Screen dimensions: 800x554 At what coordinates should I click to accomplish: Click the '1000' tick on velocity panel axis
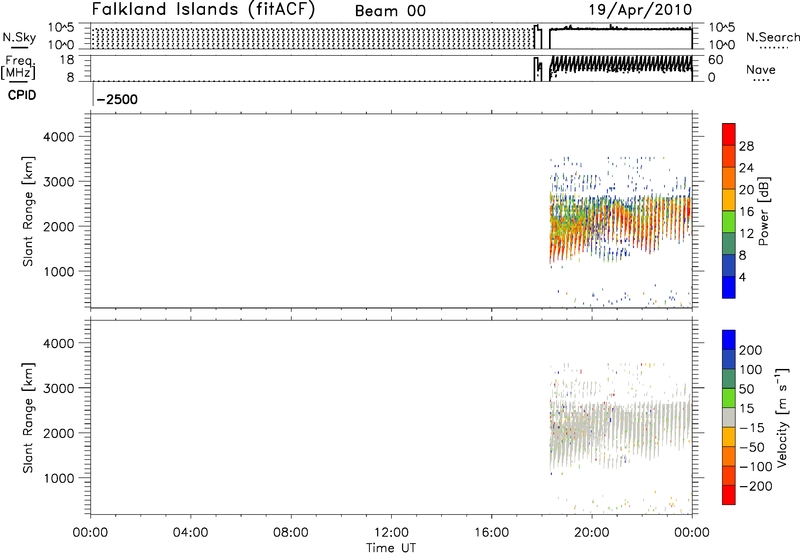tap(59, 478)
